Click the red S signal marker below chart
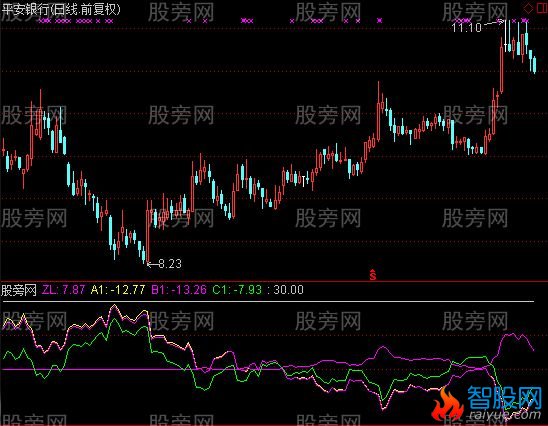Viewport: 548px width, 426px height. pos(373,275)
